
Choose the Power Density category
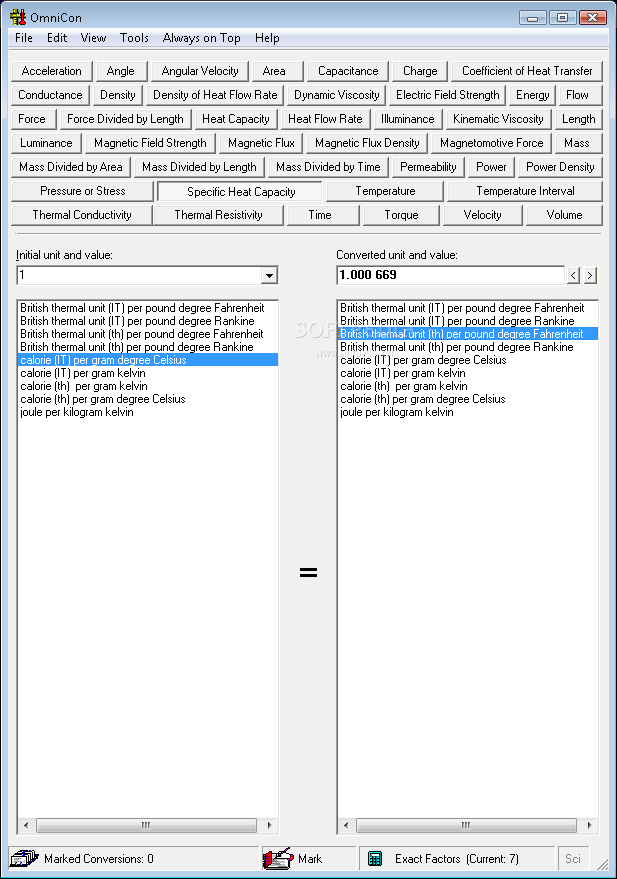coord(560,168)
